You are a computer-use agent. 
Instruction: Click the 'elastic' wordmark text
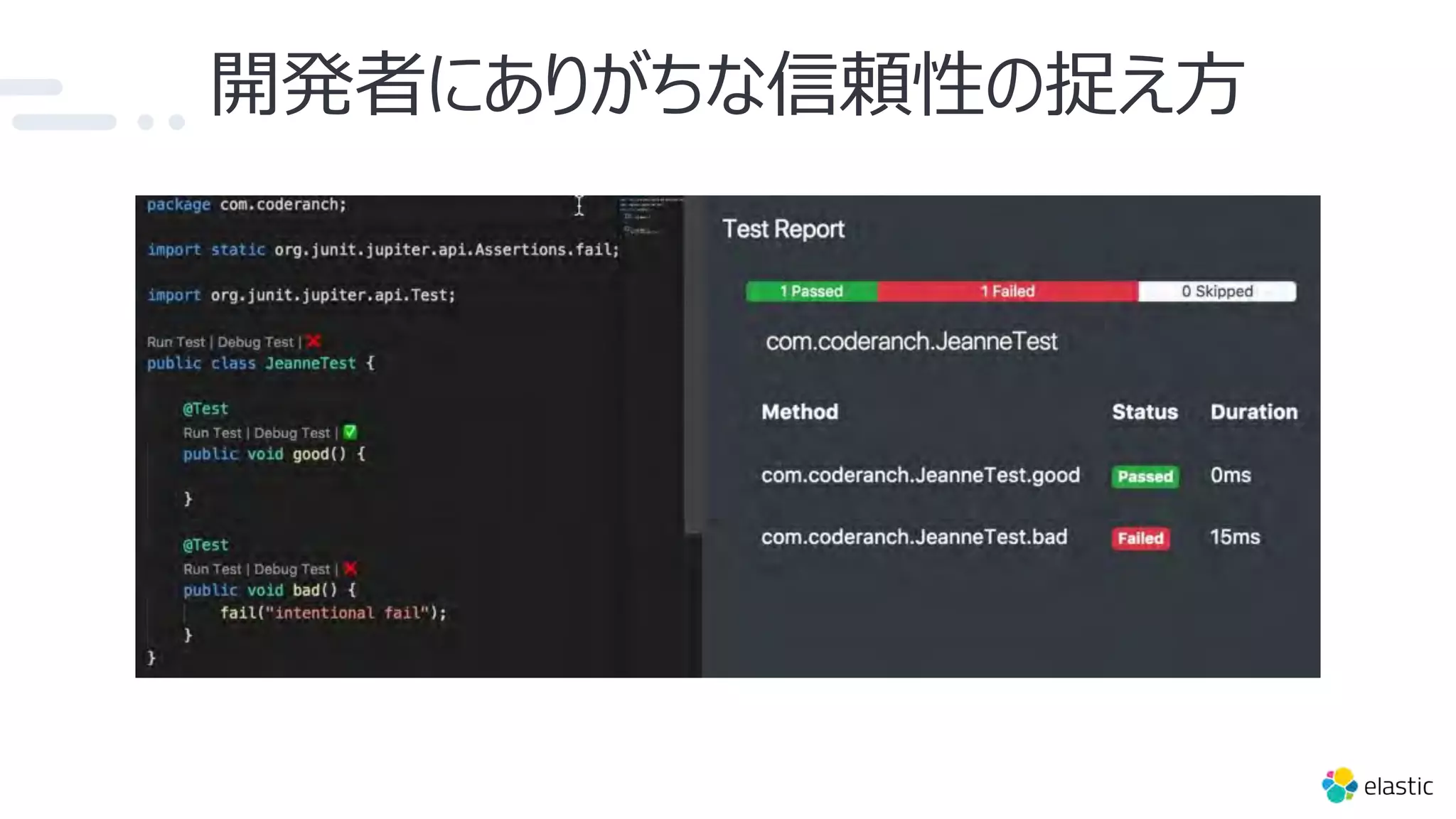click(x=1398, y=786)
